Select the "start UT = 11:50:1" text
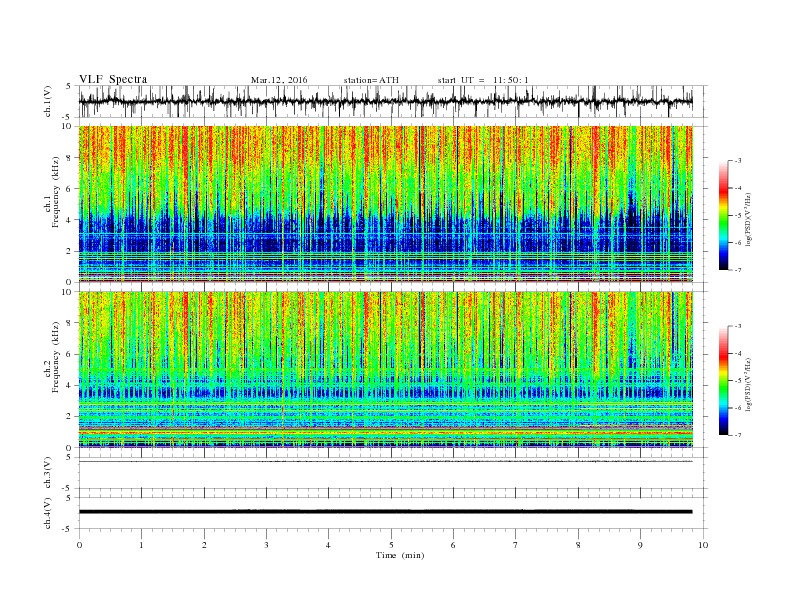The height and width of the screenshot is (612, 792). coord(483,80)
